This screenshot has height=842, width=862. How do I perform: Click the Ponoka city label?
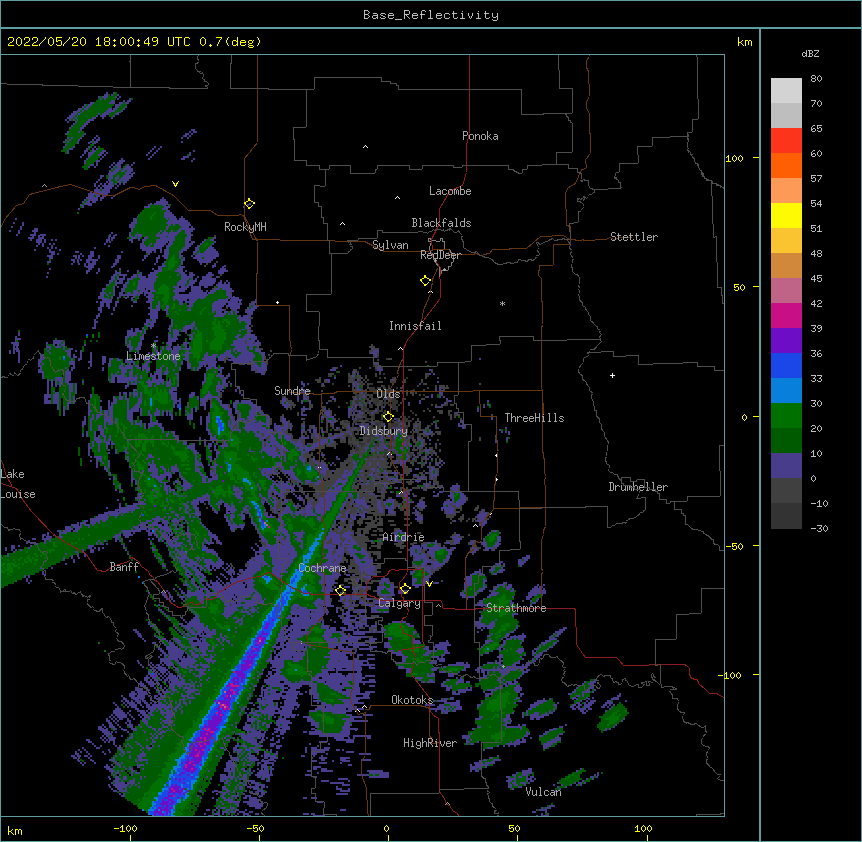480,136
